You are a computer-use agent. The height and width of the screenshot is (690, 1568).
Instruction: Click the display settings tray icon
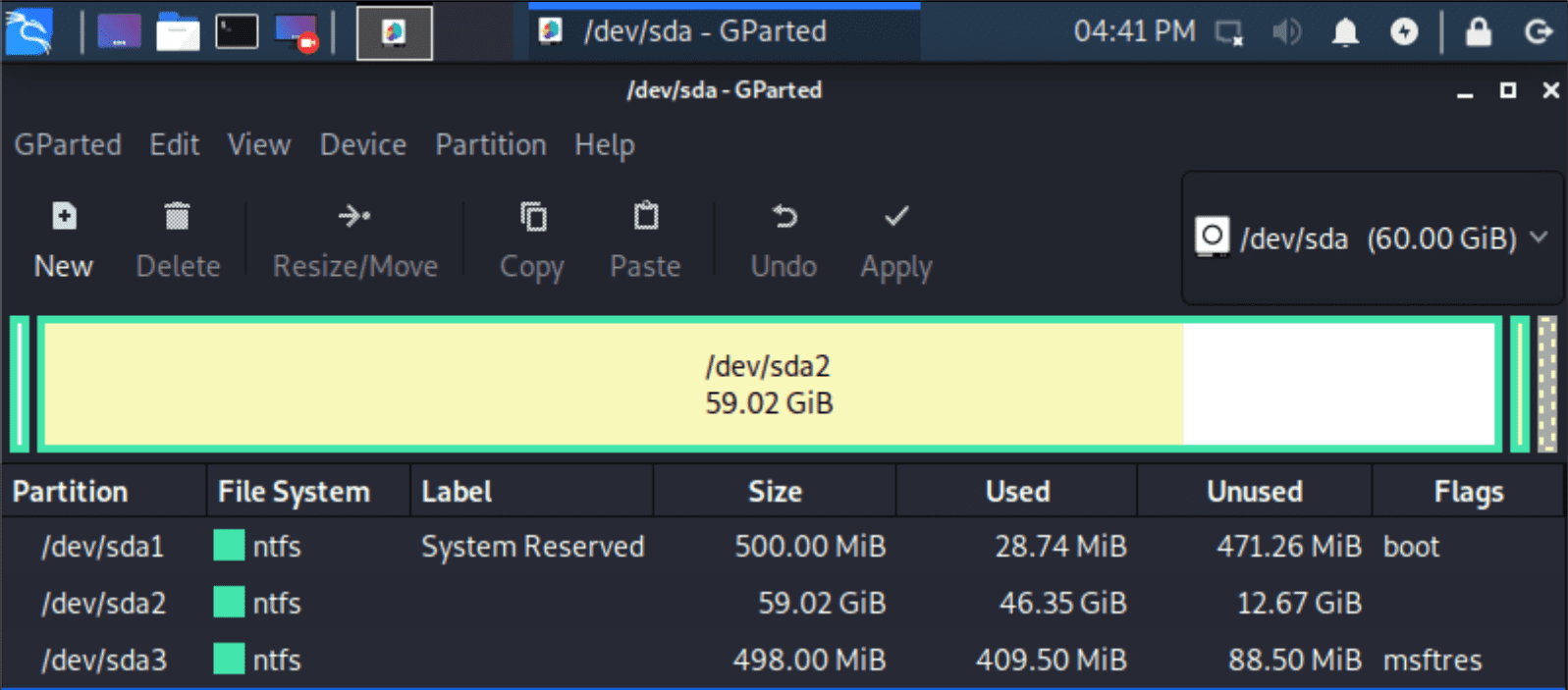(1229, 32)
